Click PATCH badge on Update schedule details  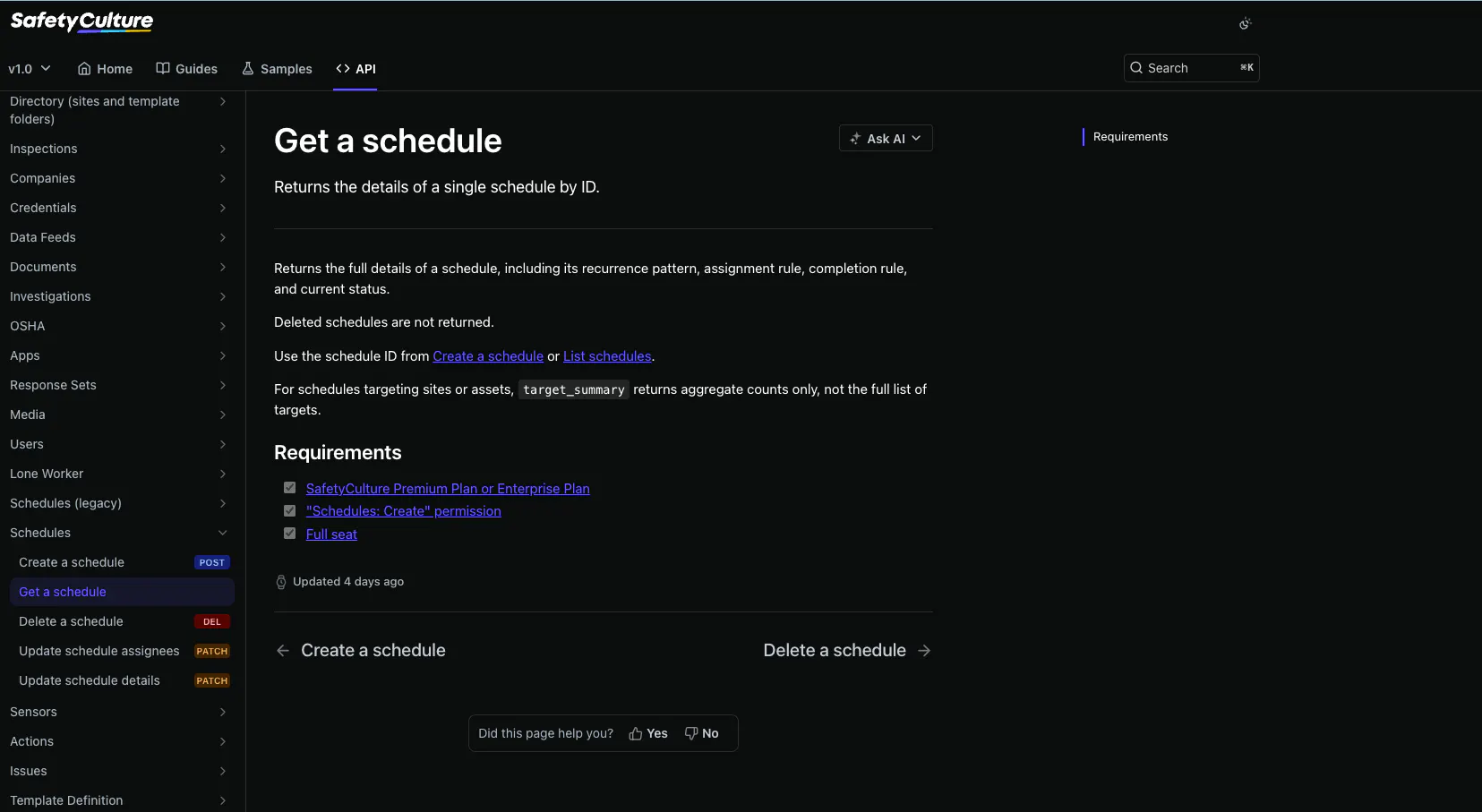pyautogui.click(x=212, y=680)
